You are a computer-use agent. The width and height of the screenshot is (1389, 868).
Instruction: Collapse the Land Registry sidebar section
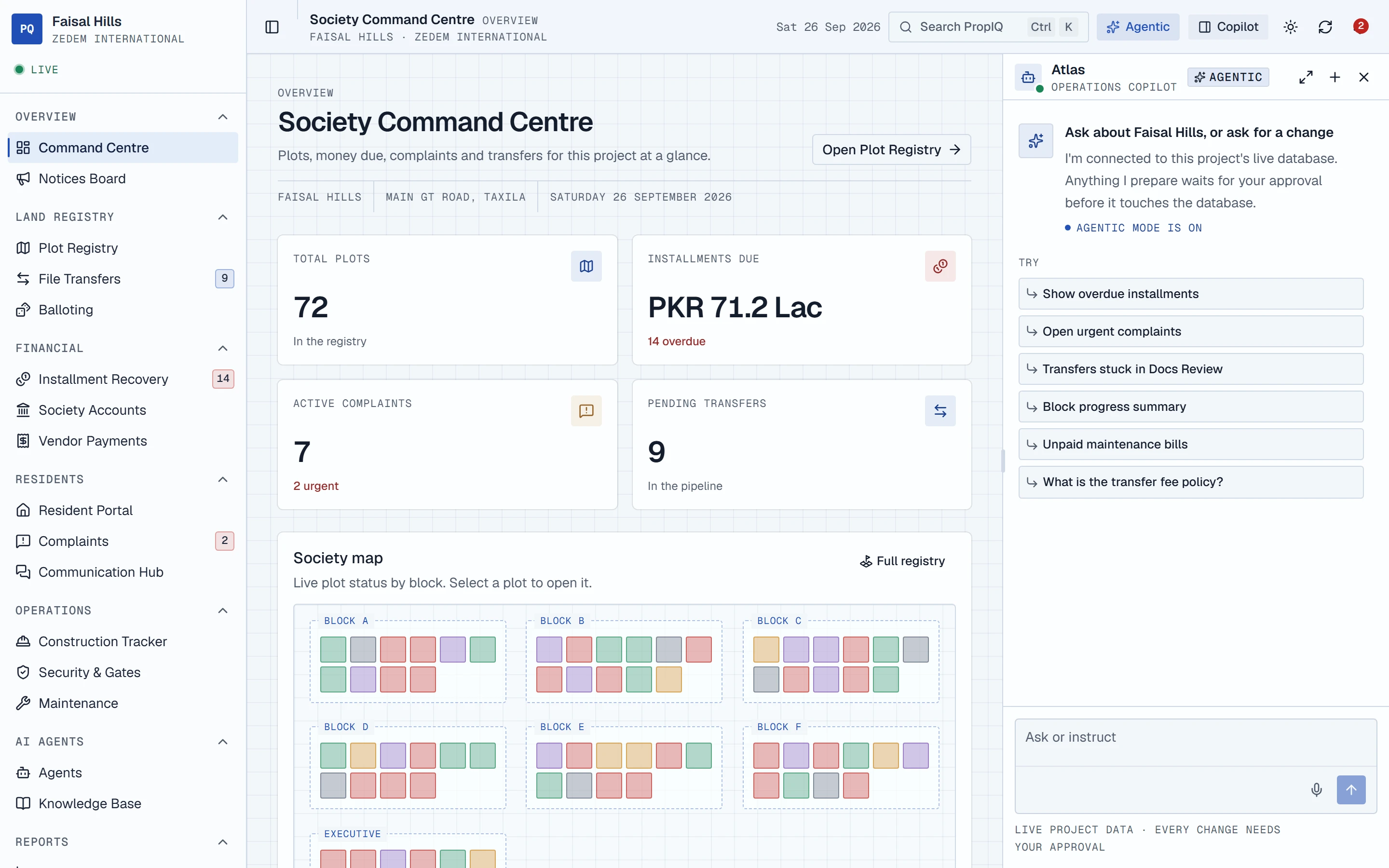point(223,217)
